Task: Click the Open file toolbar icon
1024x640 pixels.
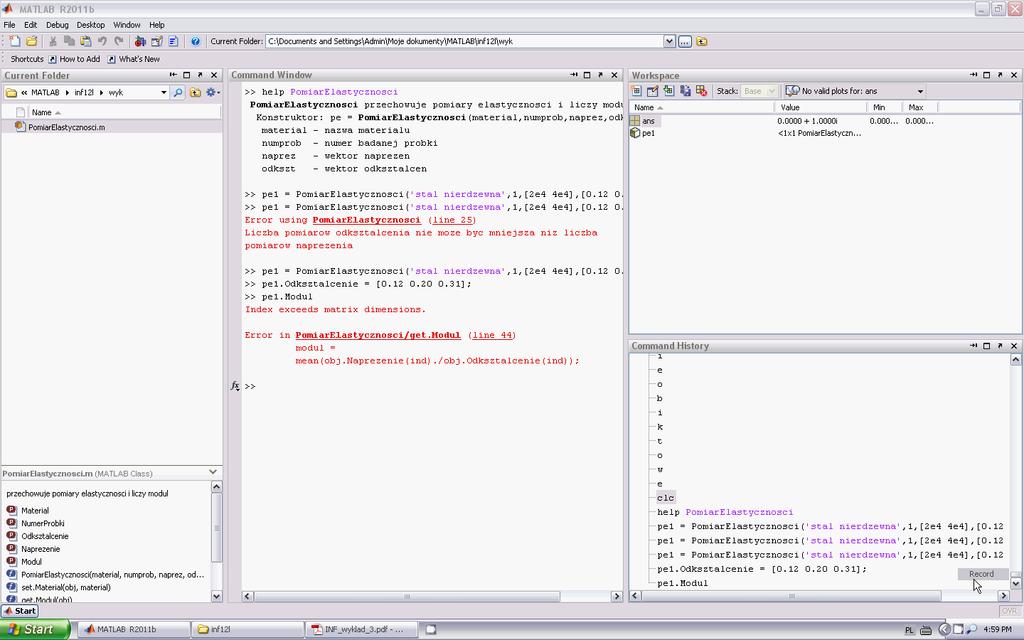Action: [x=31, y=41]
